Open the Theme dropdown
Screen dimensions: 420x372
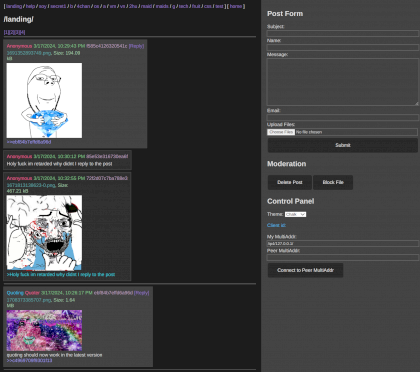click(295, 214)
